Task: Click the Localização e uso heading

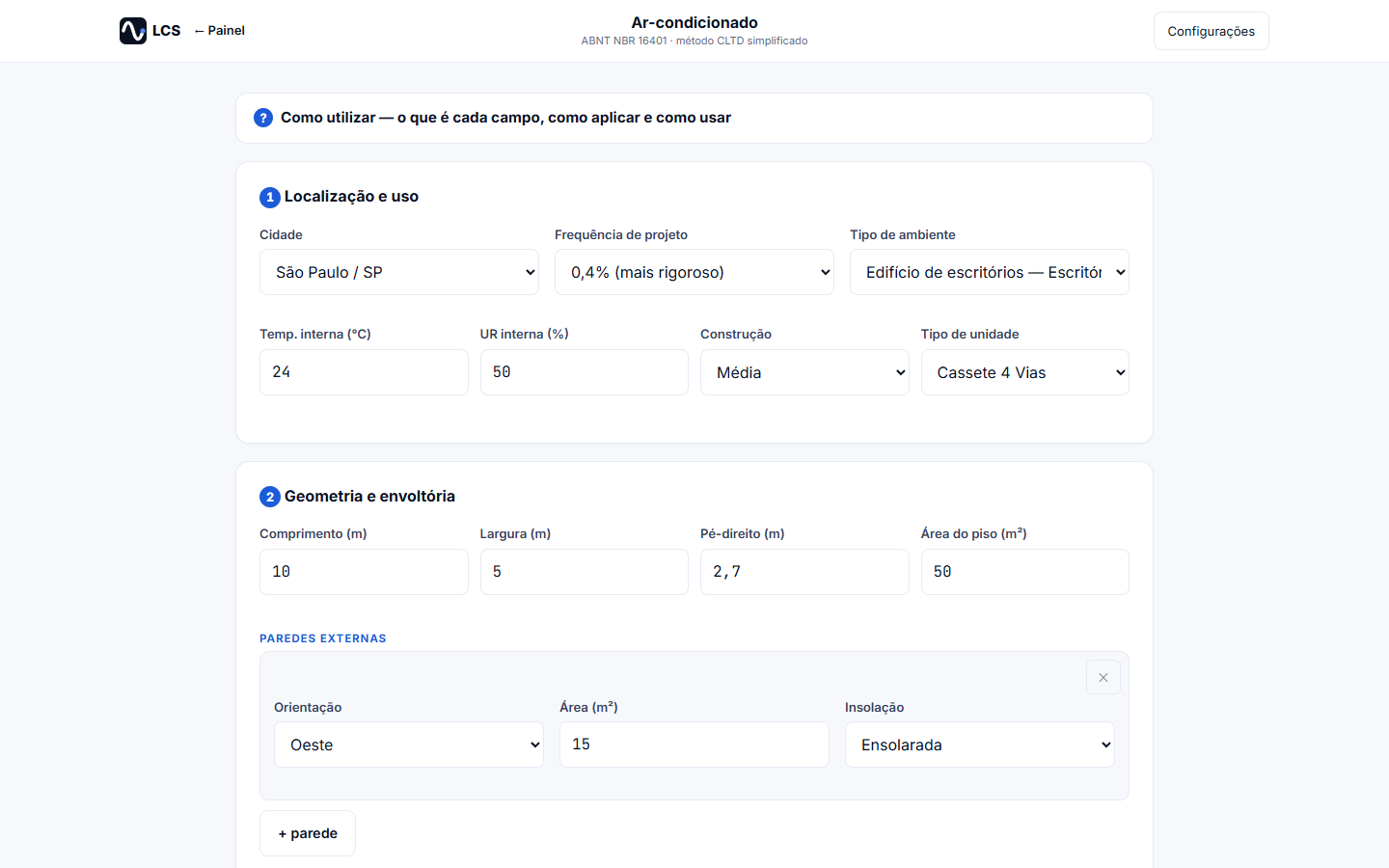Action: pyautogui.click(x=351, y=197)
